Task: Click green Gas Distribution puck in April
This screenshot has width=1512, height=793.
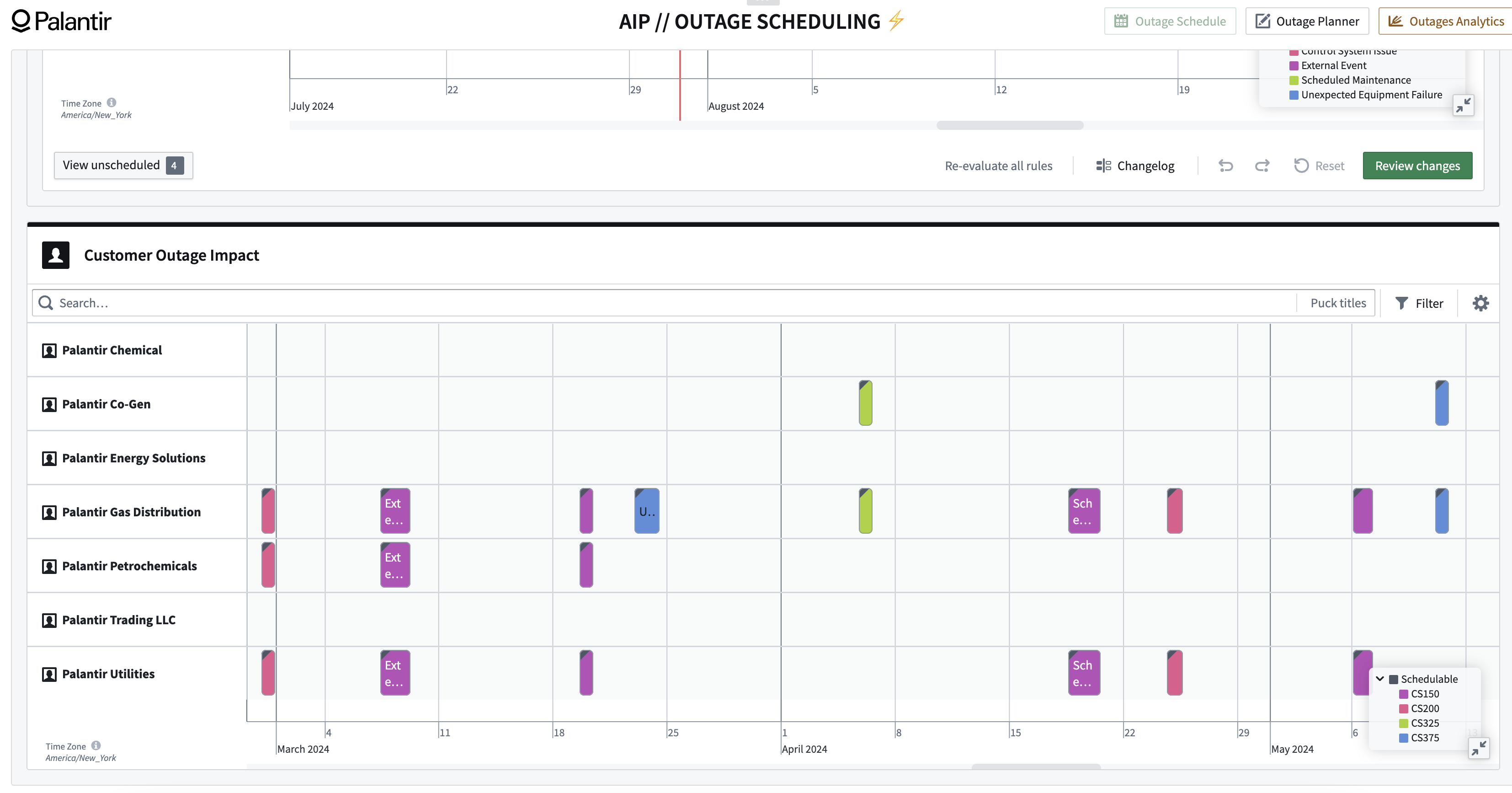Action: click(865, 511)
